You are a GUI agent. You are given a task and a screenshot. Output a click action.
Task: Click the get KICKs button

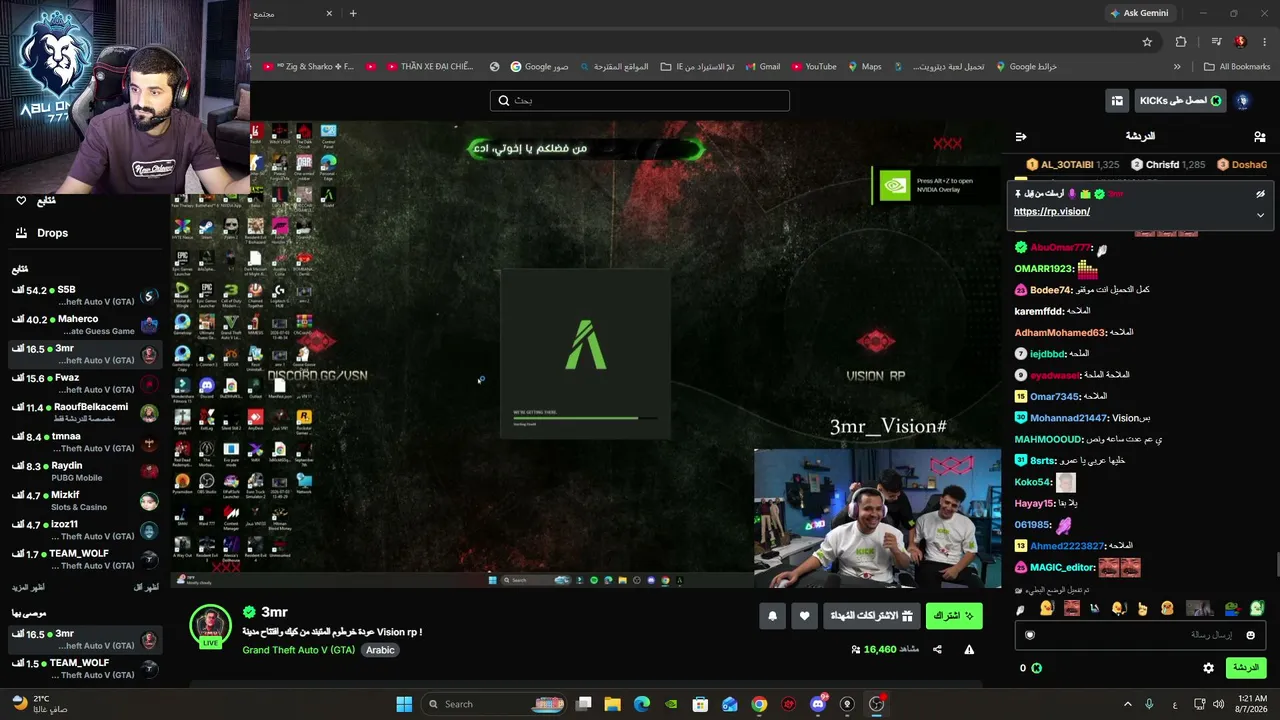point(1180,101)
